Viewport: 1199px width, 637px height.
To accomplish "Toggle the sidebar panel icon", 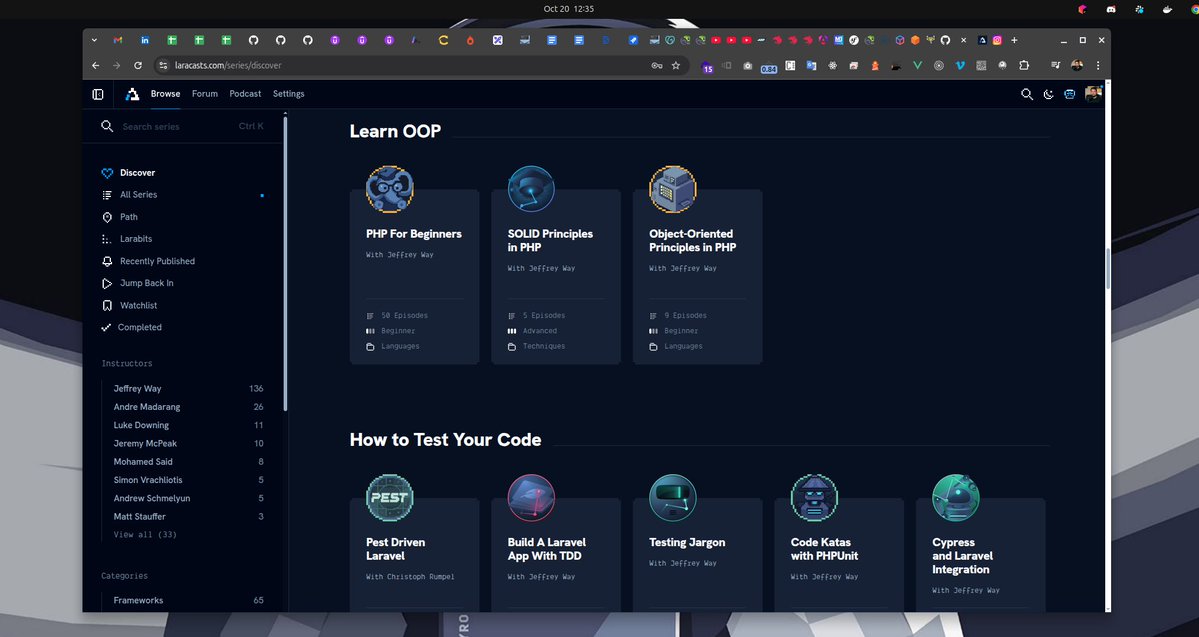I will [x=98, y=94].
